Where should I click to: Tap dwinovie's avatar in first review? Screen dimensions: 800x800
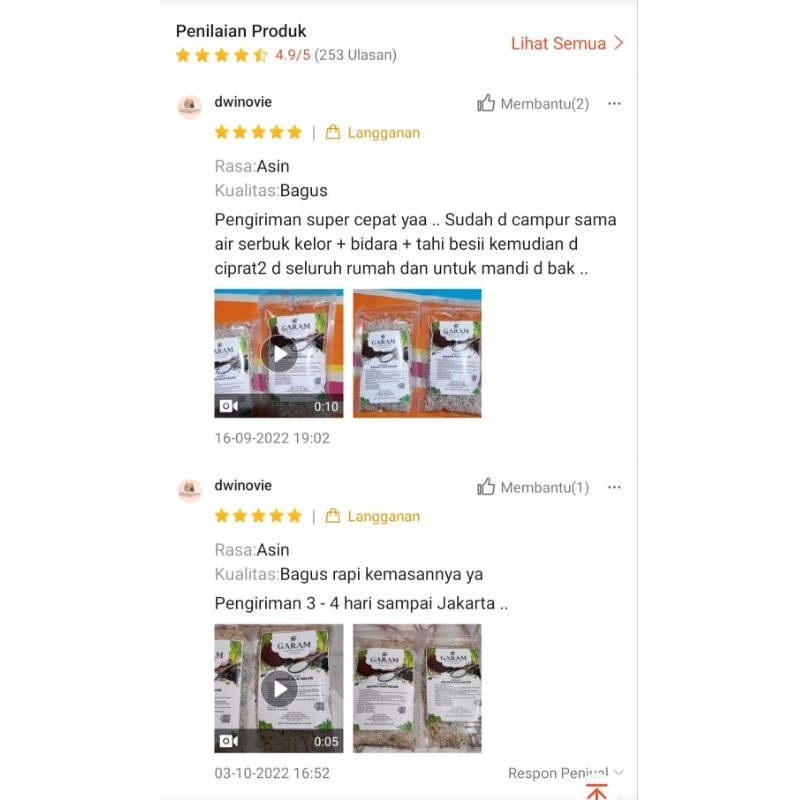click(x=190, y=107)
